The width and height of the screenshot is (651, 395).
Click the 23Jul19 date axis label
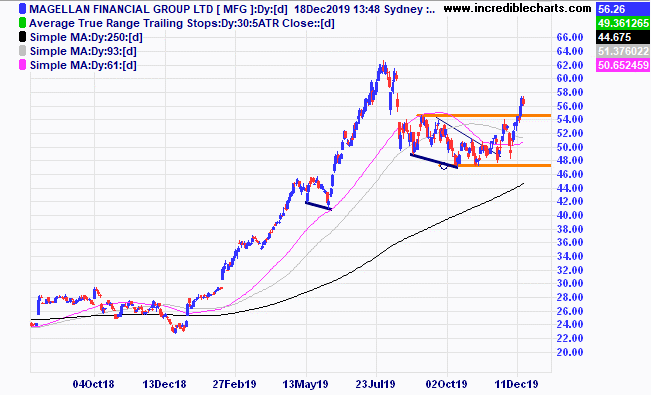375,384
